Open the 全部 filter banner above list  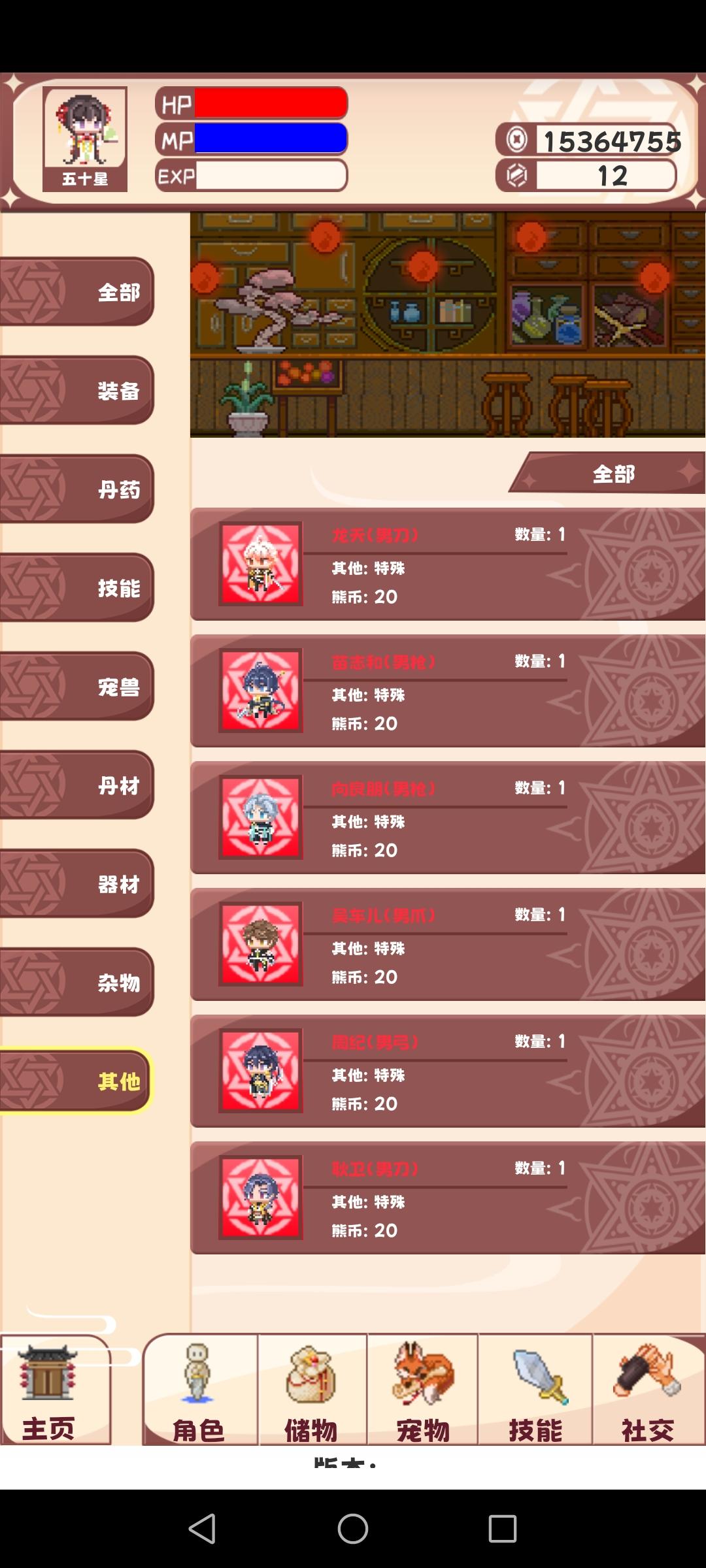coord(607,473)
